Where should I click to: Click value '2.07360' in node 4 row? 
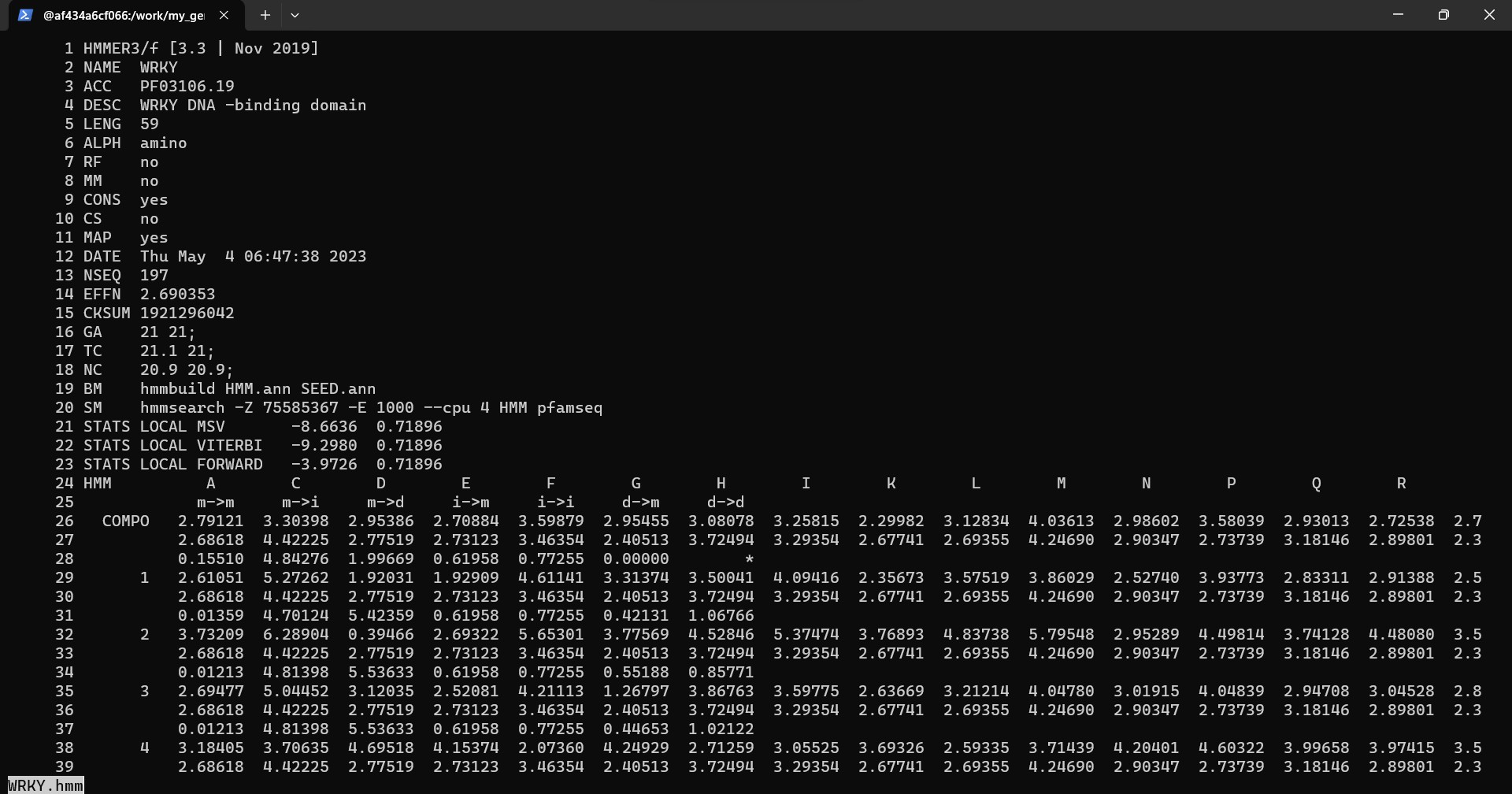pos(550,748)
